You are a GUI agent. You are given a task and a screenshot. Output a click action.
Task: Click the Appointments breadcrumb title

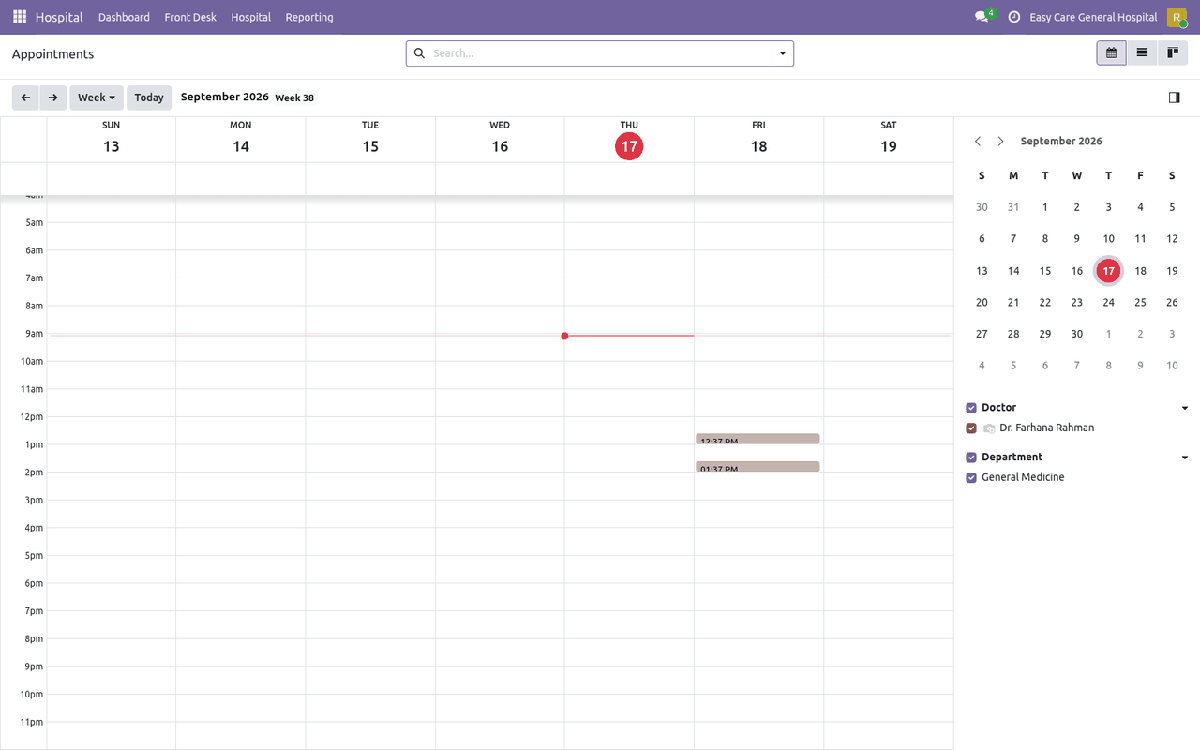(53, 54)
